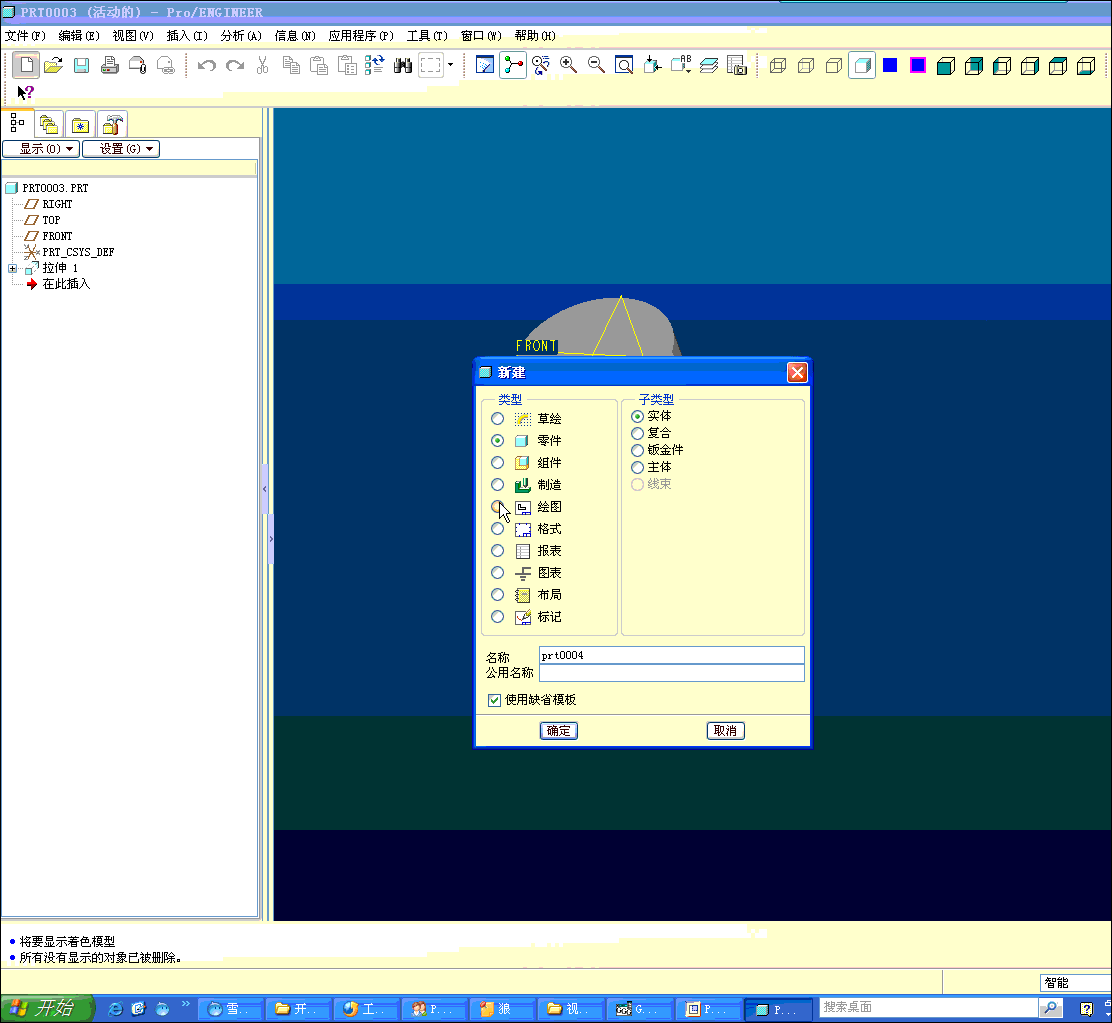Click the Layers stack icon
The width and height of the screenshot is (1112, 1023).
pos(709,65)
